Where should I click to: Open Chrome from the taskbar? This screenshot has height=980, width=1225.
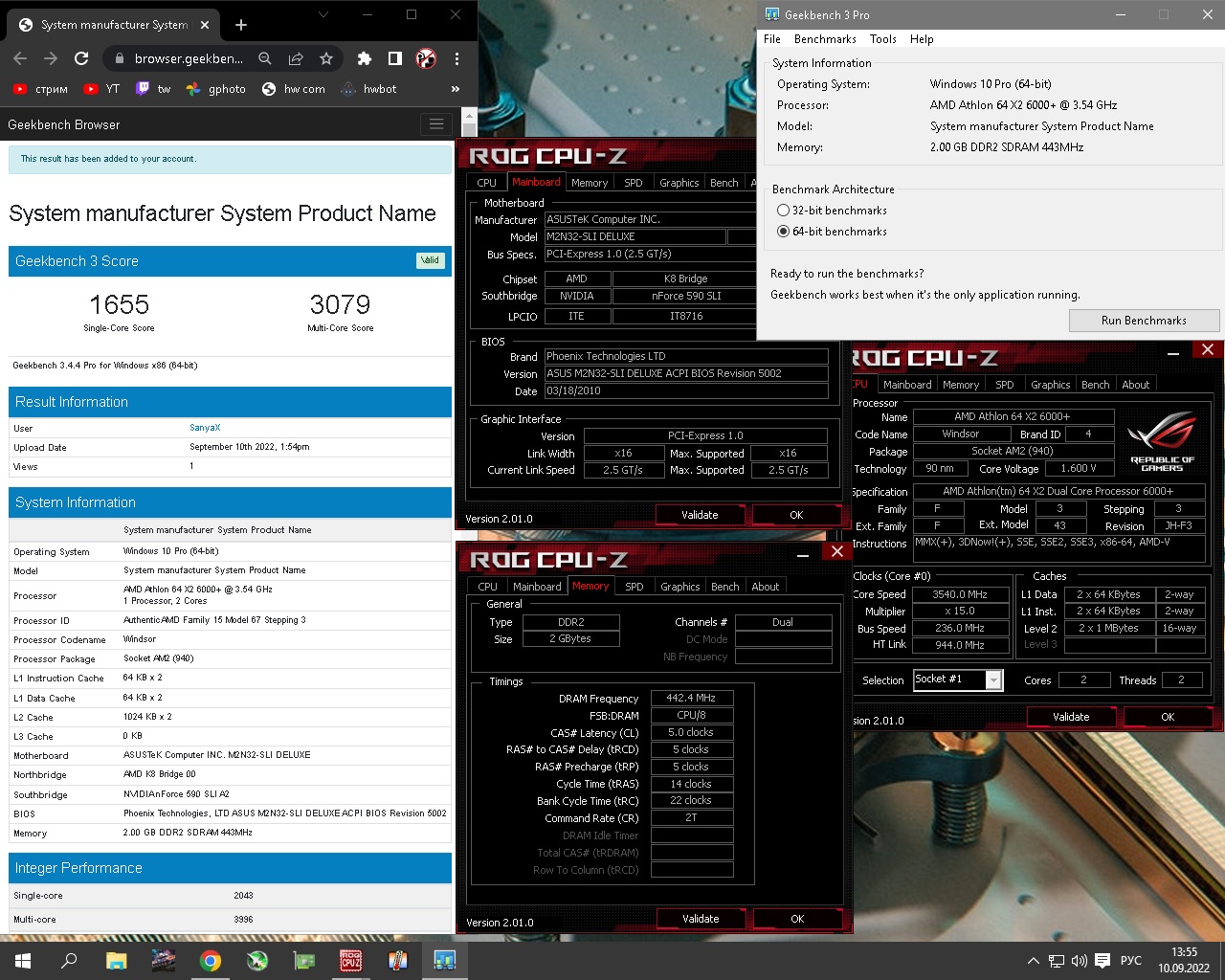coord(211,960)
